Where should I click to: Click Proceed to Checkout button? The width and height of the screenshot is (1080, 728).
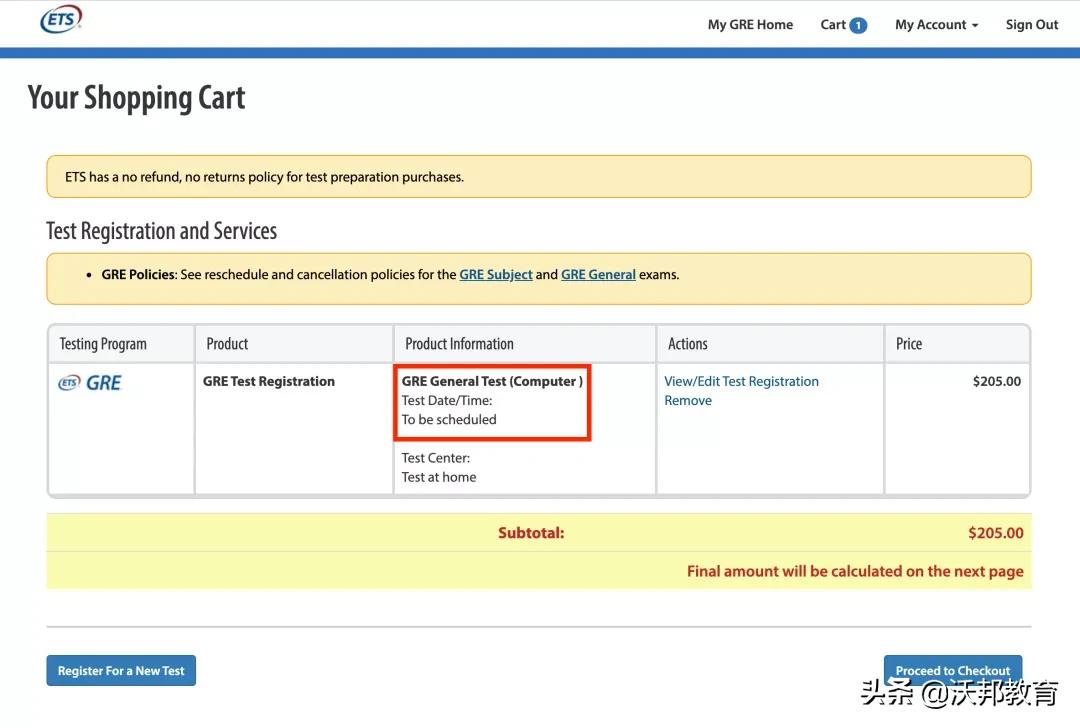pyautogui.click(x=952, y=670)
